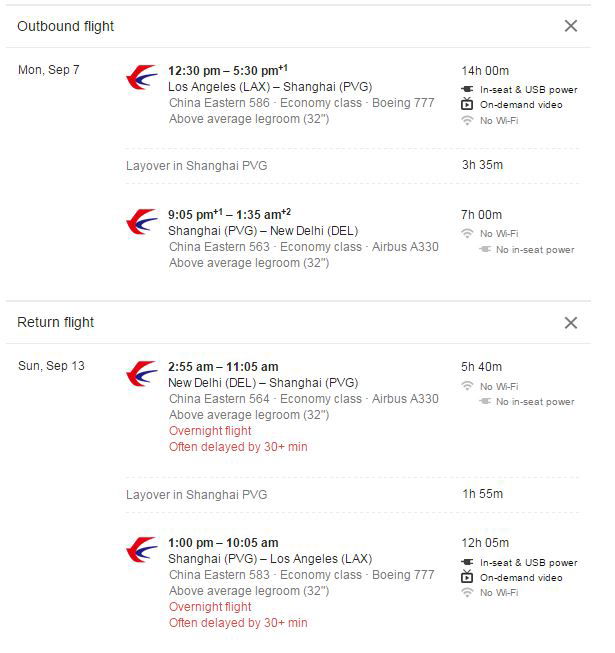Close the Return flight panel
Viewport: 615px width, 653px height.
click(570, 322)
